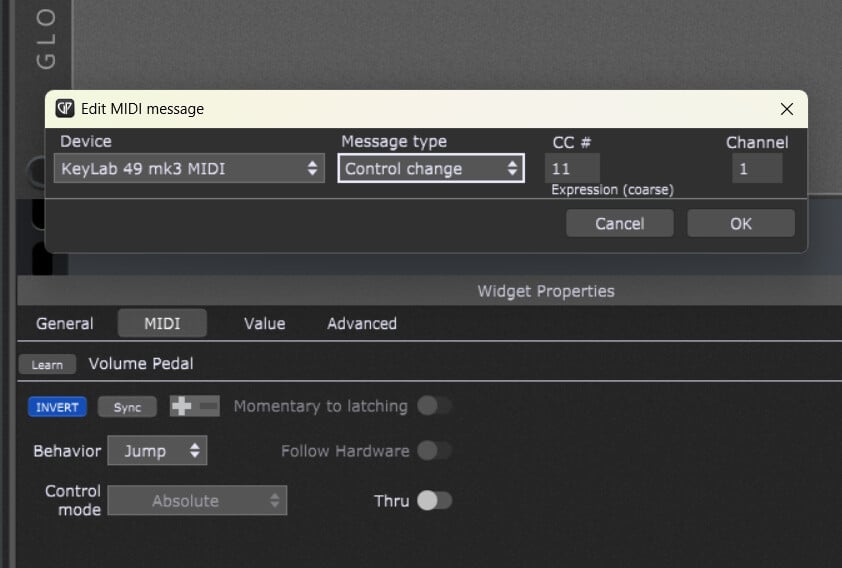Open the Device dropdown showing KeyLab 49 mk3
The width and height of the screenshot is (842, 568).
click(x=189, y=169)
